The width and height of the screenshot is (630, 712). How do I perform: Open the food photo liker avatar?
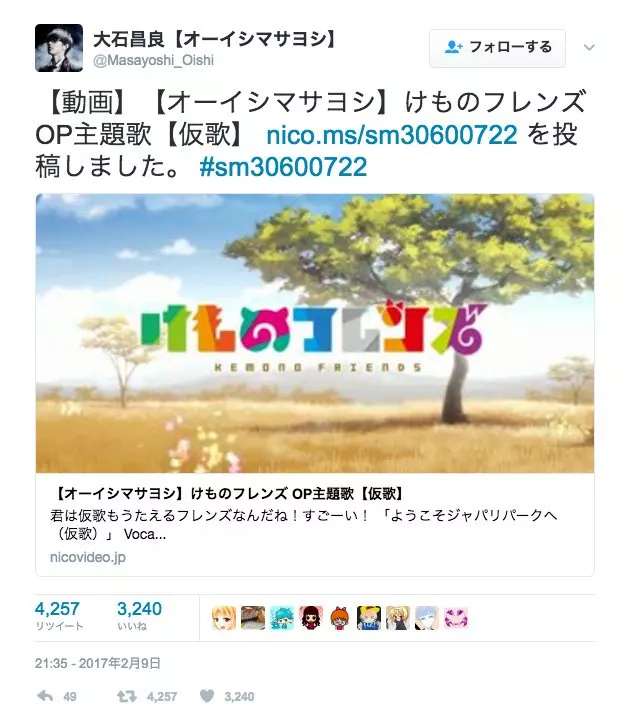tap(253, 618)
